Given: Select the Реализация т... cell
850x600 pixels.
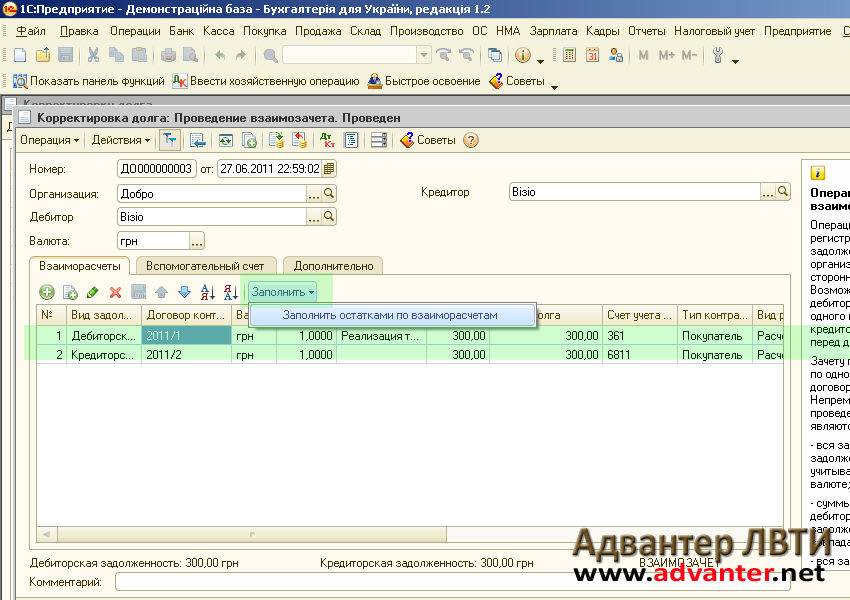Looking at the screenshot, I should 381,336.
